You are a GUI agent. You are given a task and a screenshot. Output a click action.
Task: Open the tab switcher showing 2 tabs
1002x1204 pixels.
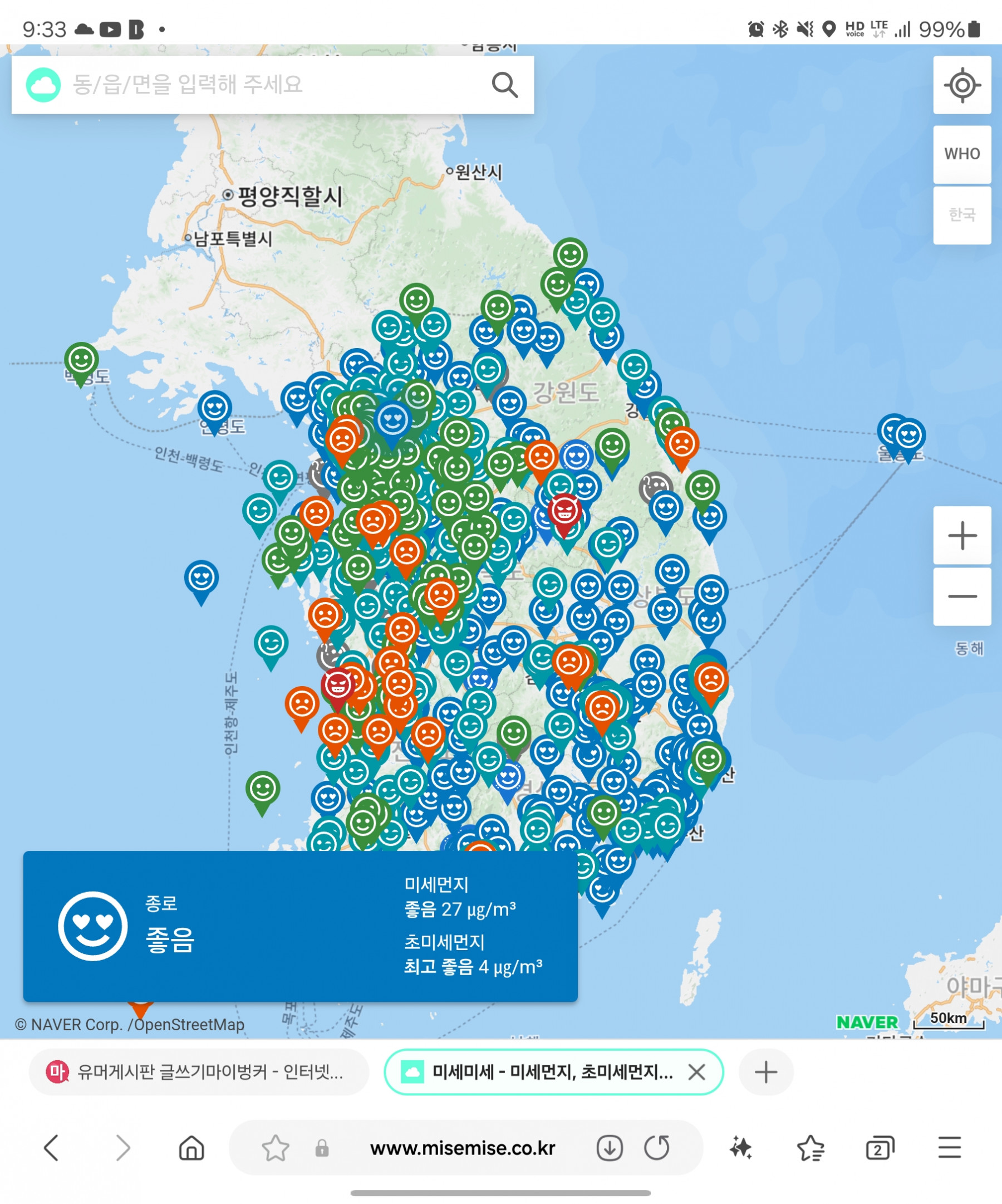pos(879,1148)
